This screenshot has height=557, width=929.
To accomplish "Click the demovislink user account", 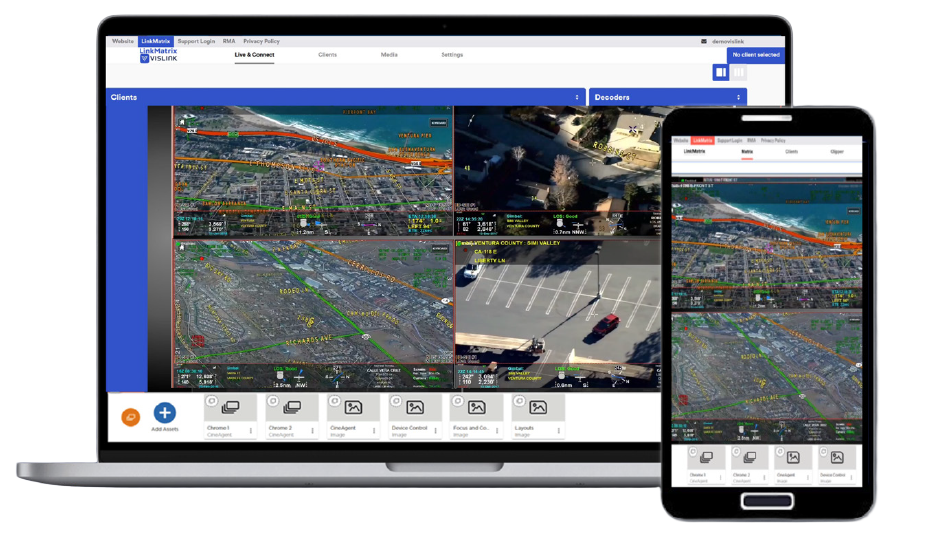I will point(728,41).
